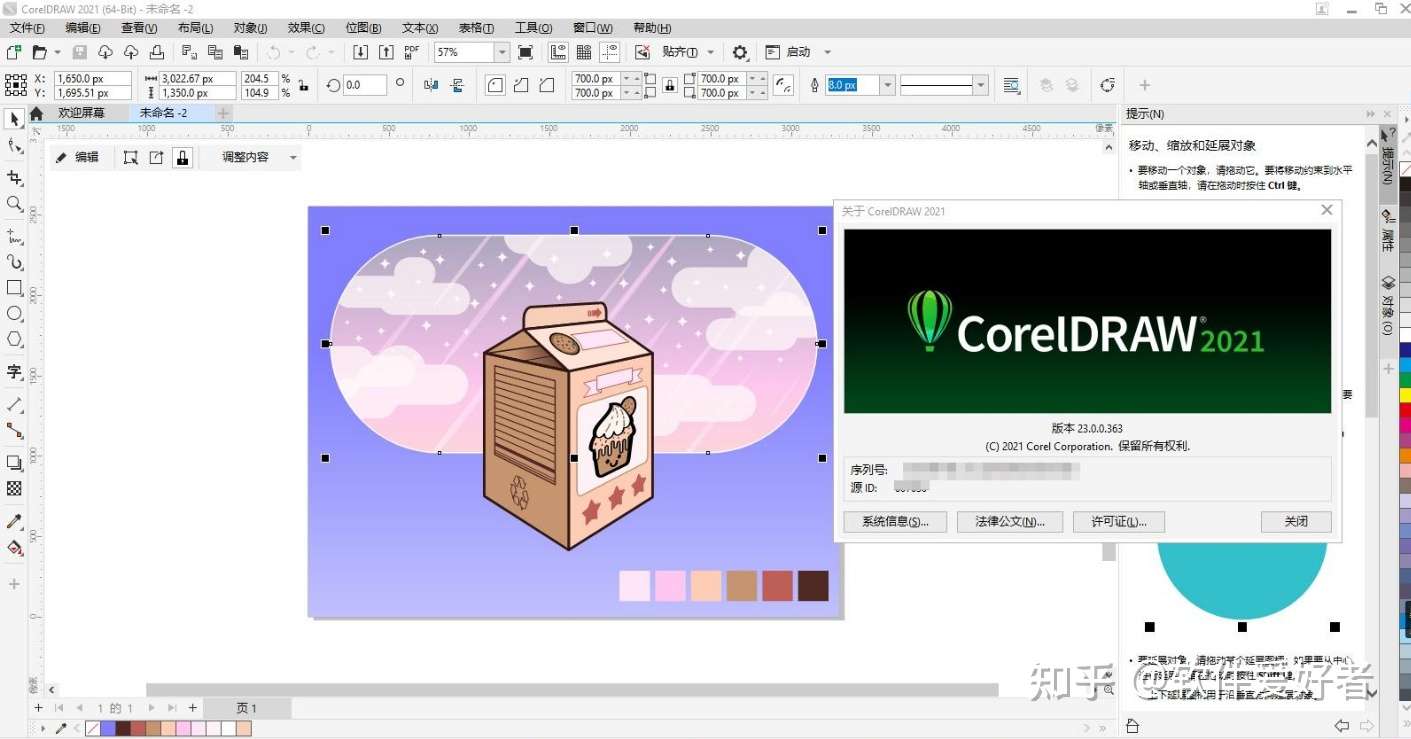Toggle the rulers button on the toolbar
Image resolution: width=1411 pixels, height=739 pixels.
click(x=558, y=52)
